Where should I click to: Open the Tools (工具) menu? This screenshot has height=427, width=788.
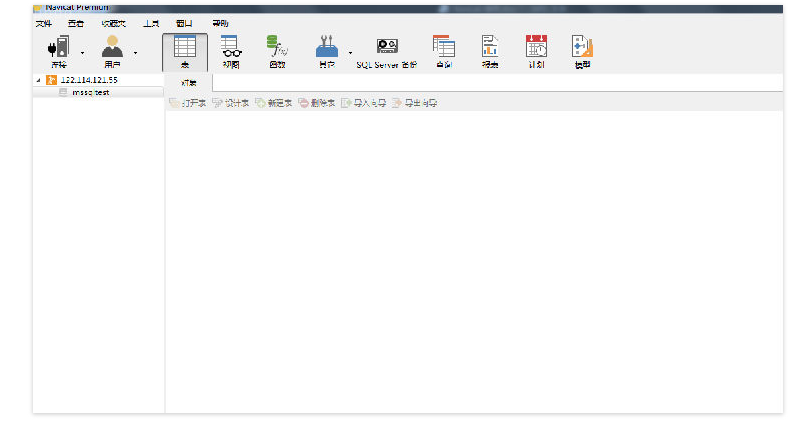(x=150, y=22)
